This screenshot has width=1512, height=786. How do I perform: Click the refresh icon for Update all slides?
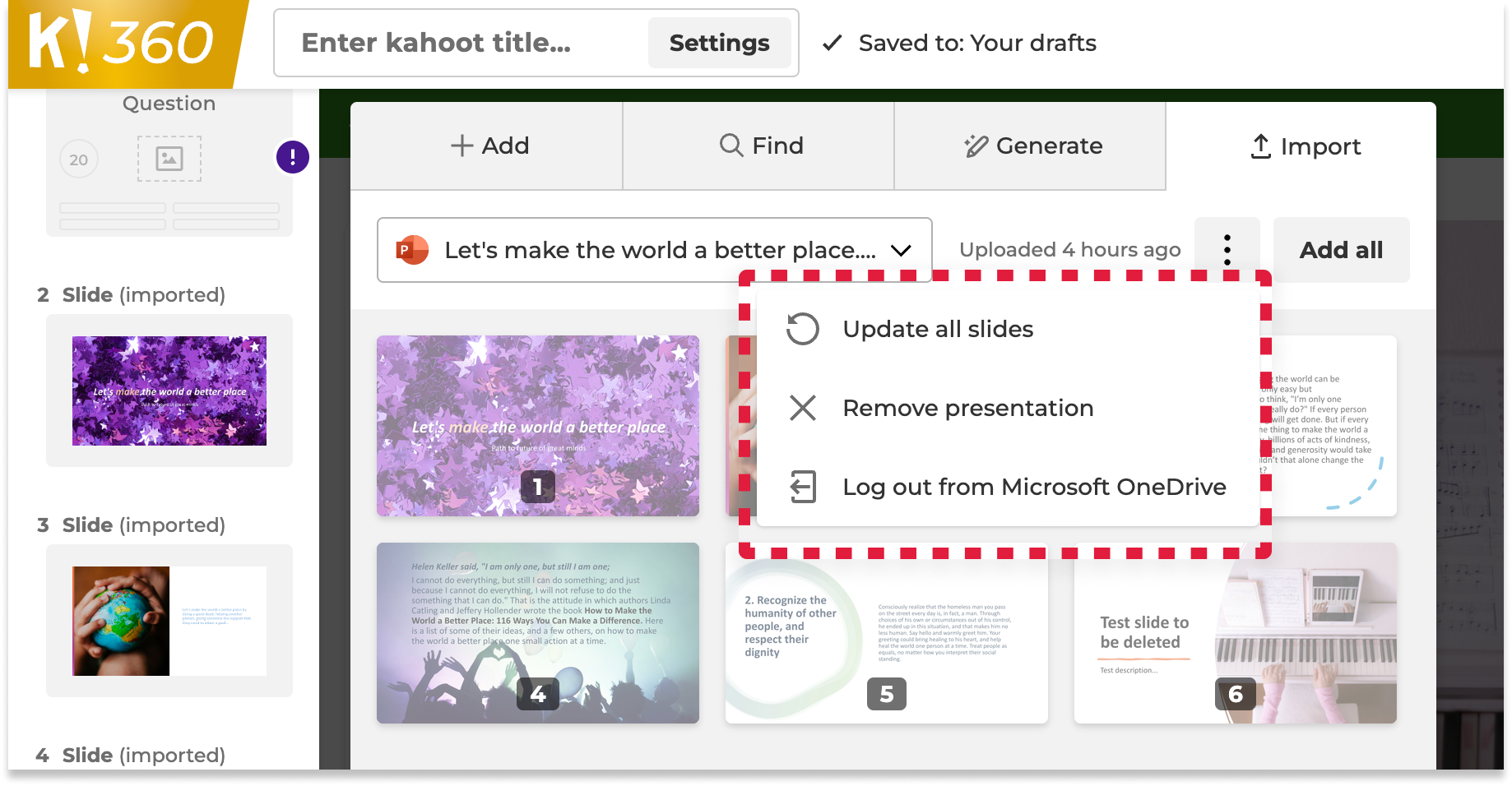pos(802,329)
